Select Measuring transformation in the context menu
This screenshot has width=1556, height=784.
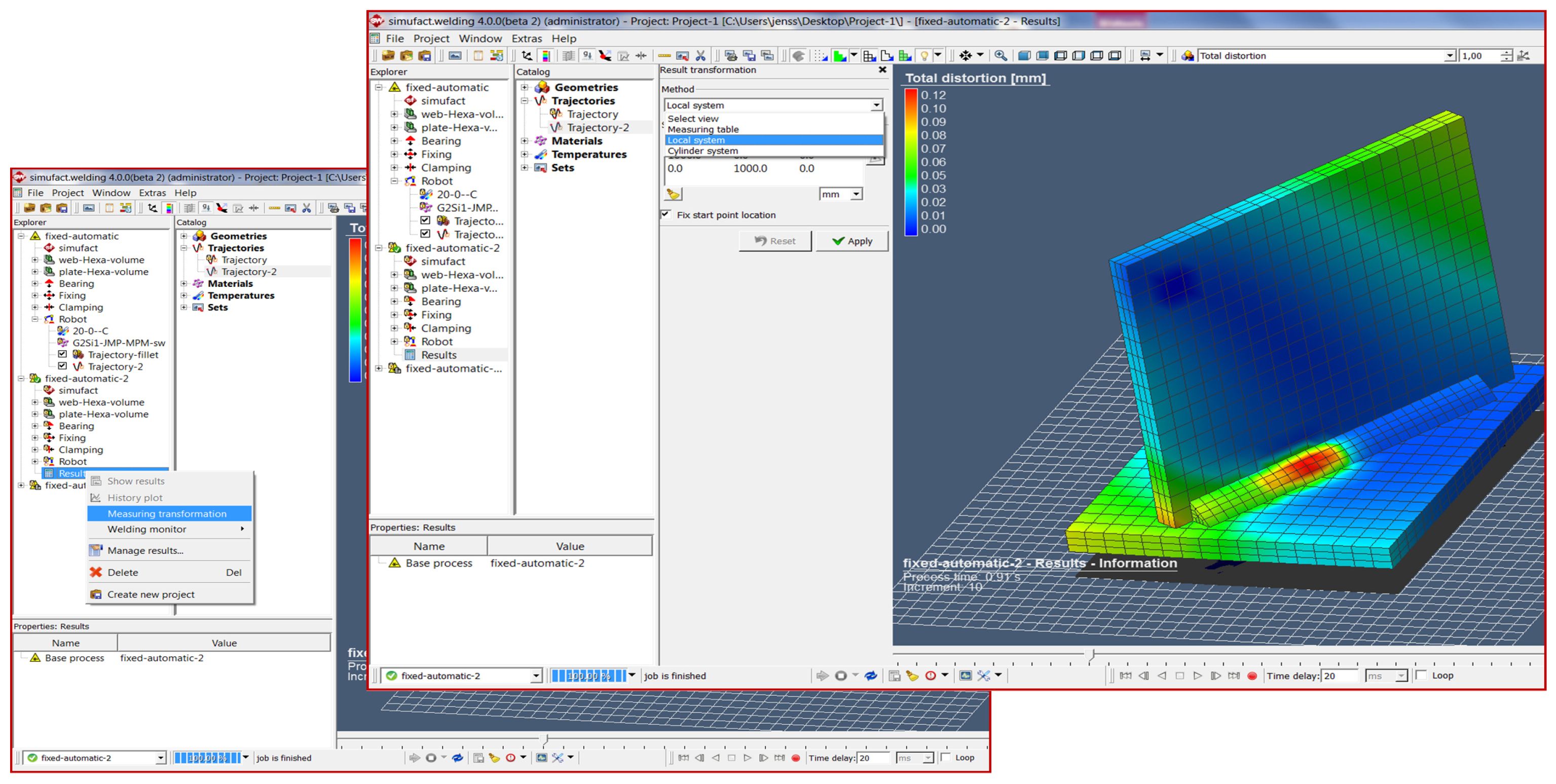point(167,513)
